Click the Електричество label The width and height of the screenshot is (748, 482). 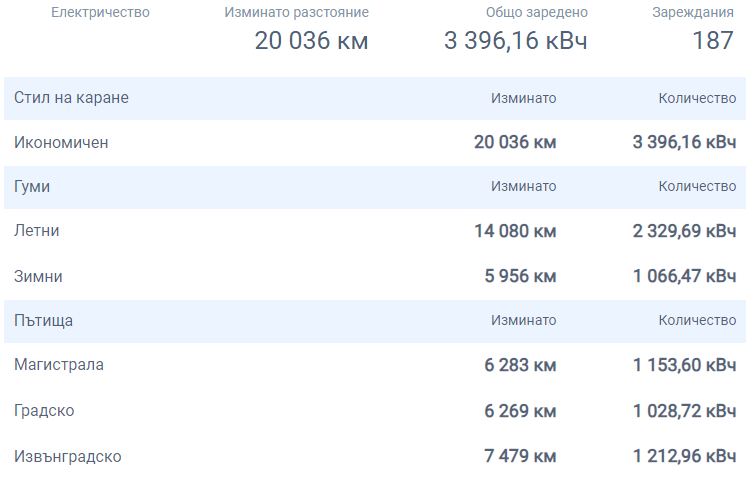tap(100, 13)
